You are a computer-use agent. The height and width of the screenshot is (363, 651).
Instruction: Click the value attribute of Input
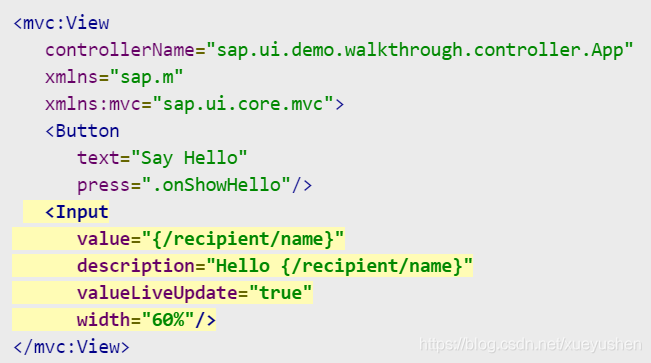[x=104, y=239]
